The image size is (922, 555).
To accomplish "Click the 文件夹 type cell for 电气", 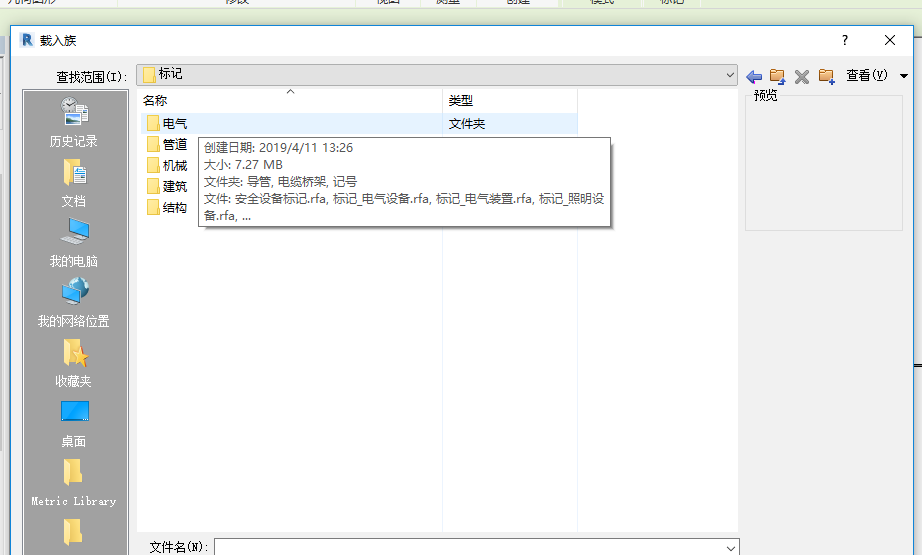I will 467,123.
